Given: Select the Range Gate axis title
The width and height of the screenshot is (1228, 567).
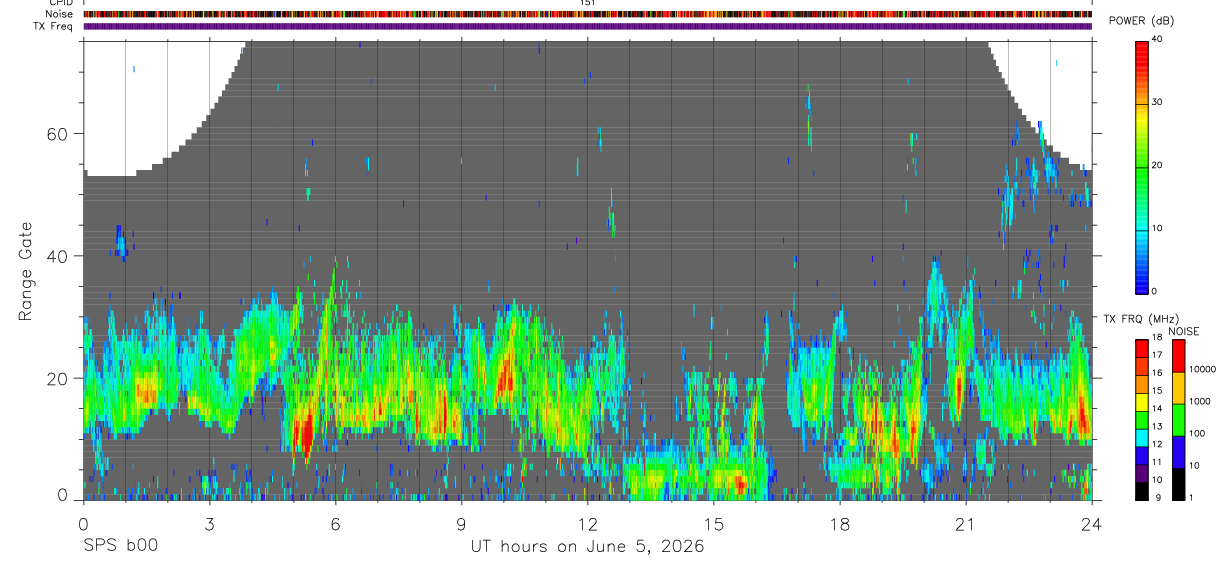Looking at the screenshot, I should (x=25, y=272).
